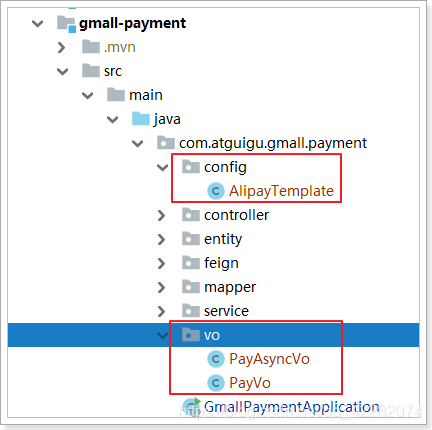
Task: Expand the .mvn folder arrow
Action: coord(61,48)
